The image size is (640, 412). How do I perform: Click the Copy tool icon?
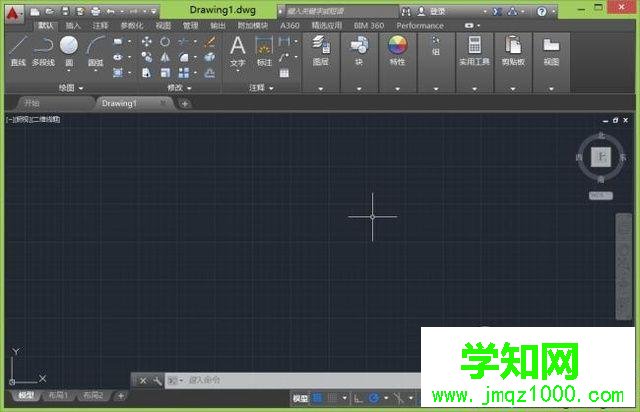(147, 57)
